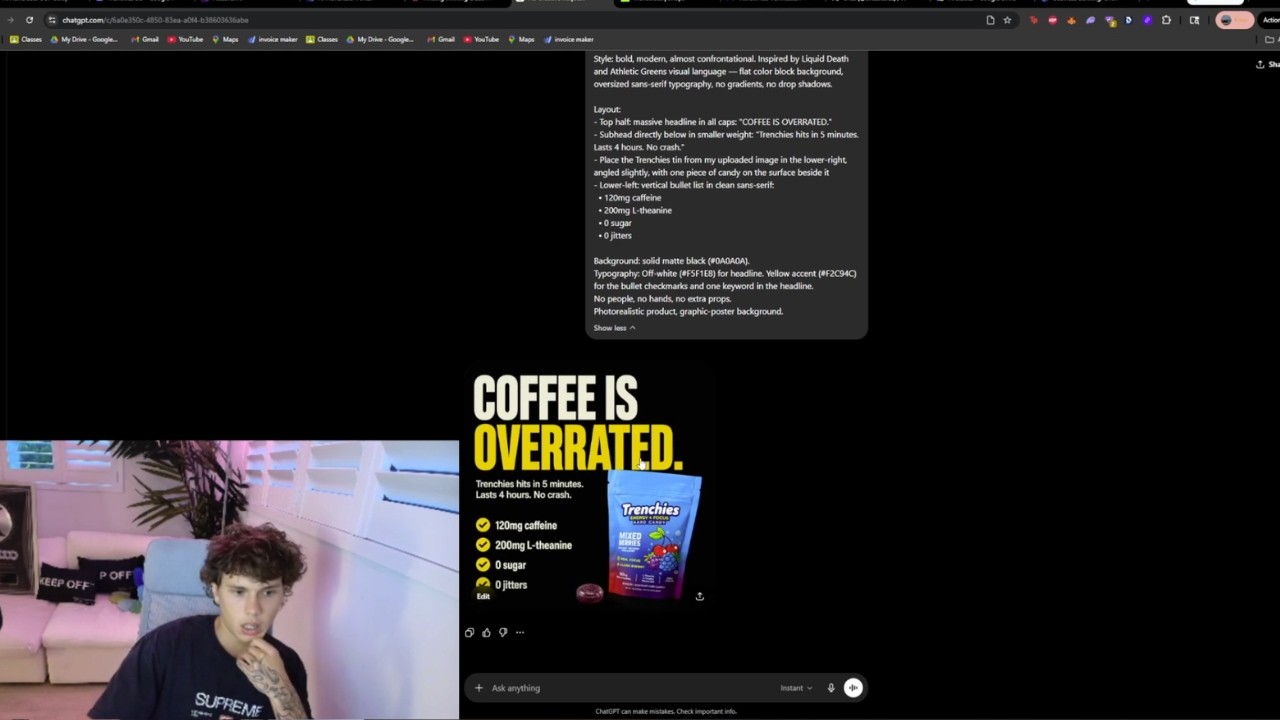Click the '120mg caffeine' prompt line
This screenshot has height=720, width=1280.
(632, 198)
